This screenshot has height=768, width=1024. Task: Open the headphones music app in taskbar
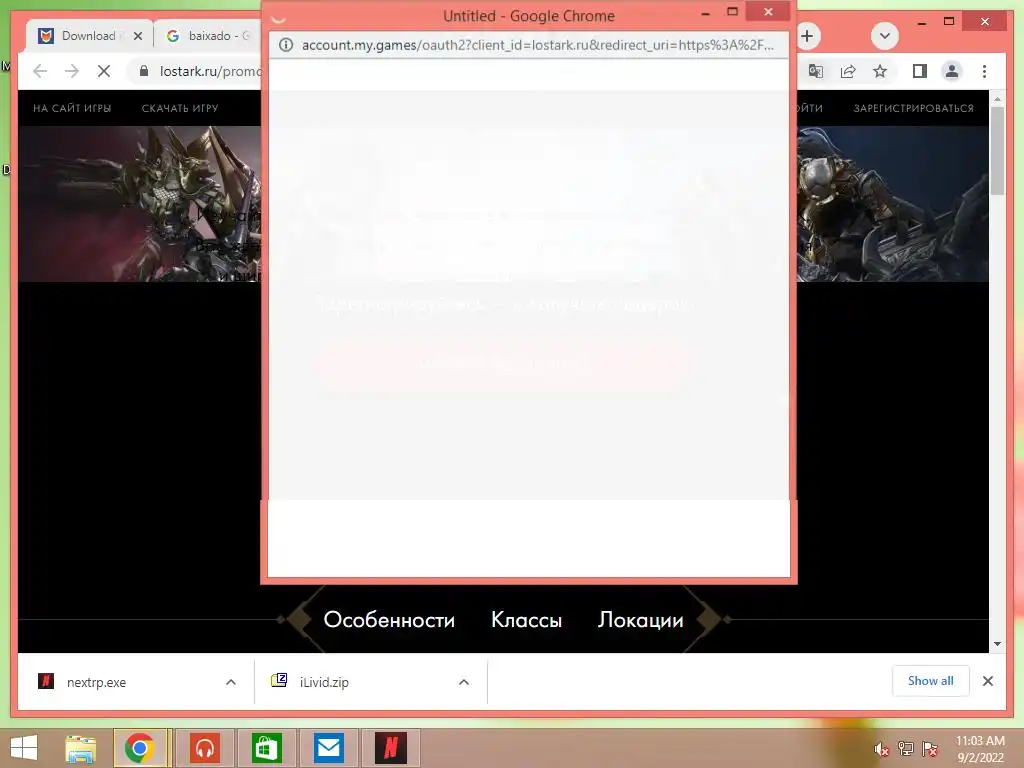205,748
